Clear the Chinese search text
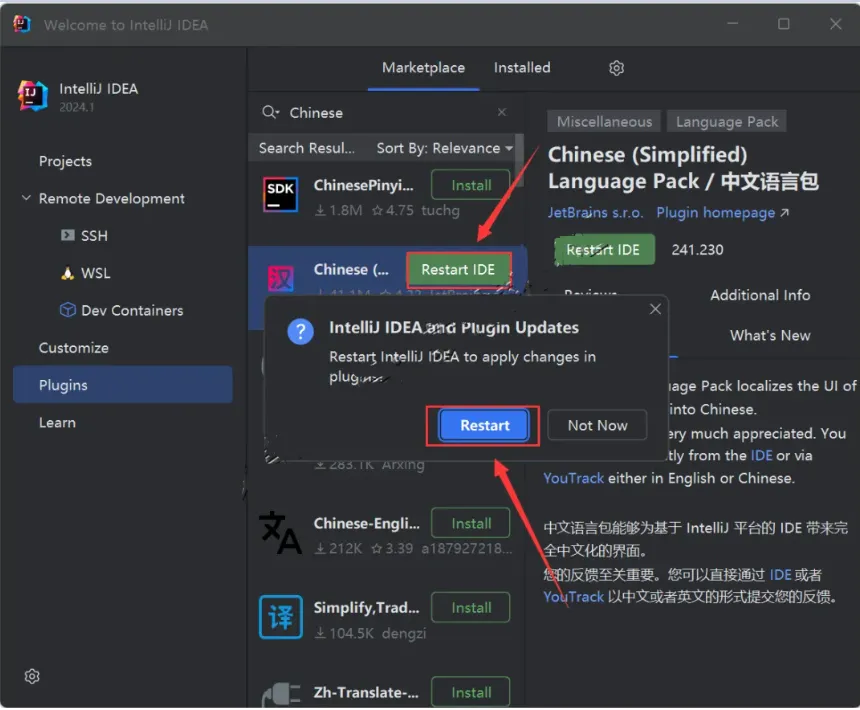The width and height of the screenshot is (860, 710). click(x=501, y=112)
